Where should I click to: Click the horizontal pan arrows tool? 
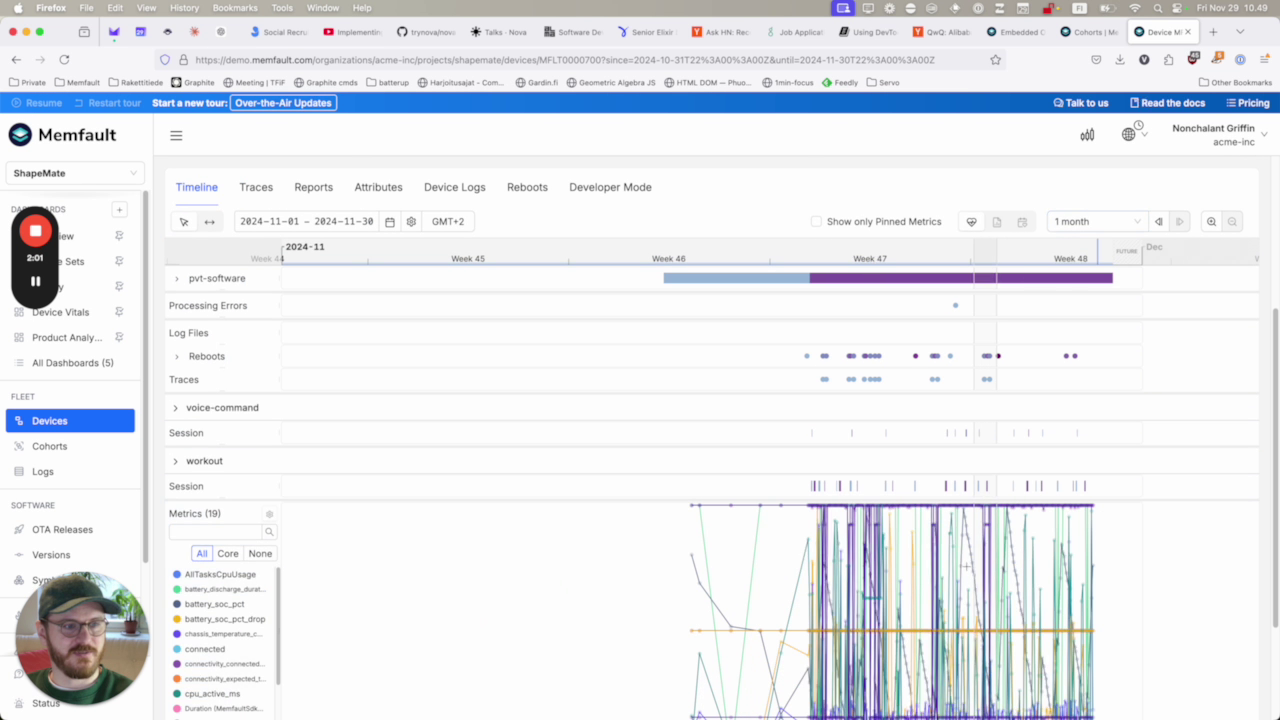[209, 222]
